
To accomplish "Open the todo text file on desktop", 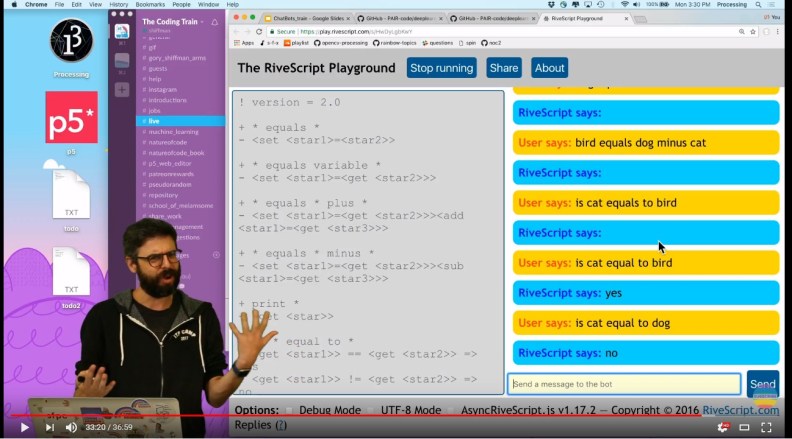I will 71,194.
